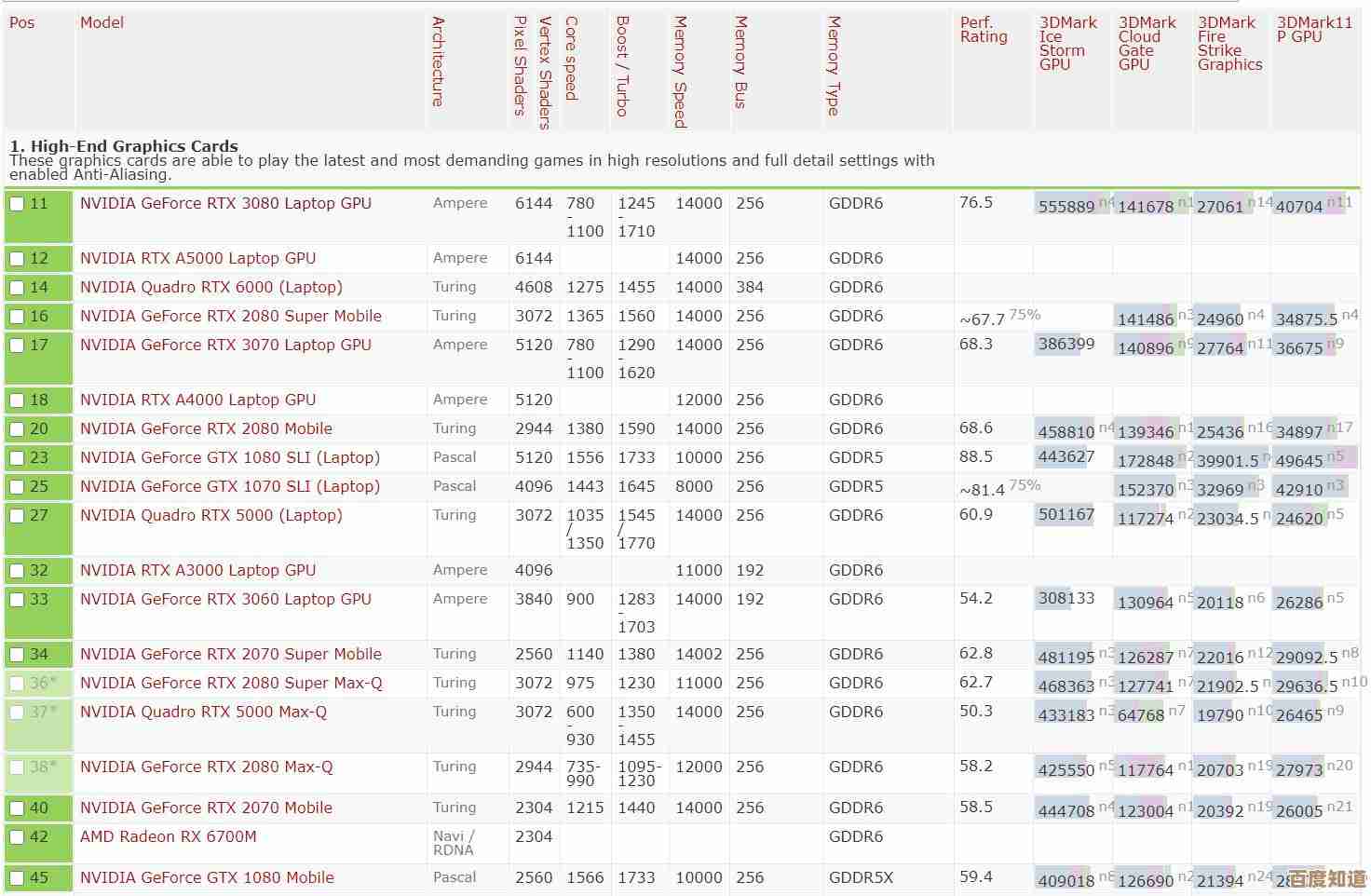Click NVIDIA Quadro RTX 6000 (Laptop) link
This screenshot has height=896, width=1371.
click(x=210, y=287)
